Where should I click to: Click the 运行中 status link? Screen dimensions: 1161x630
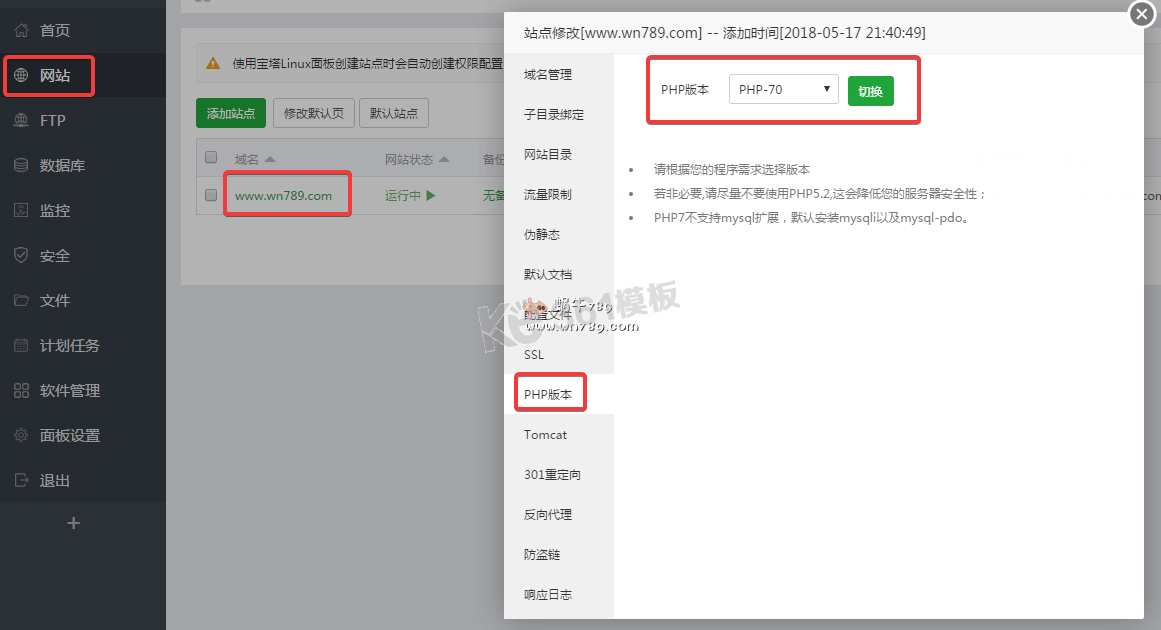tap(403, 195)
